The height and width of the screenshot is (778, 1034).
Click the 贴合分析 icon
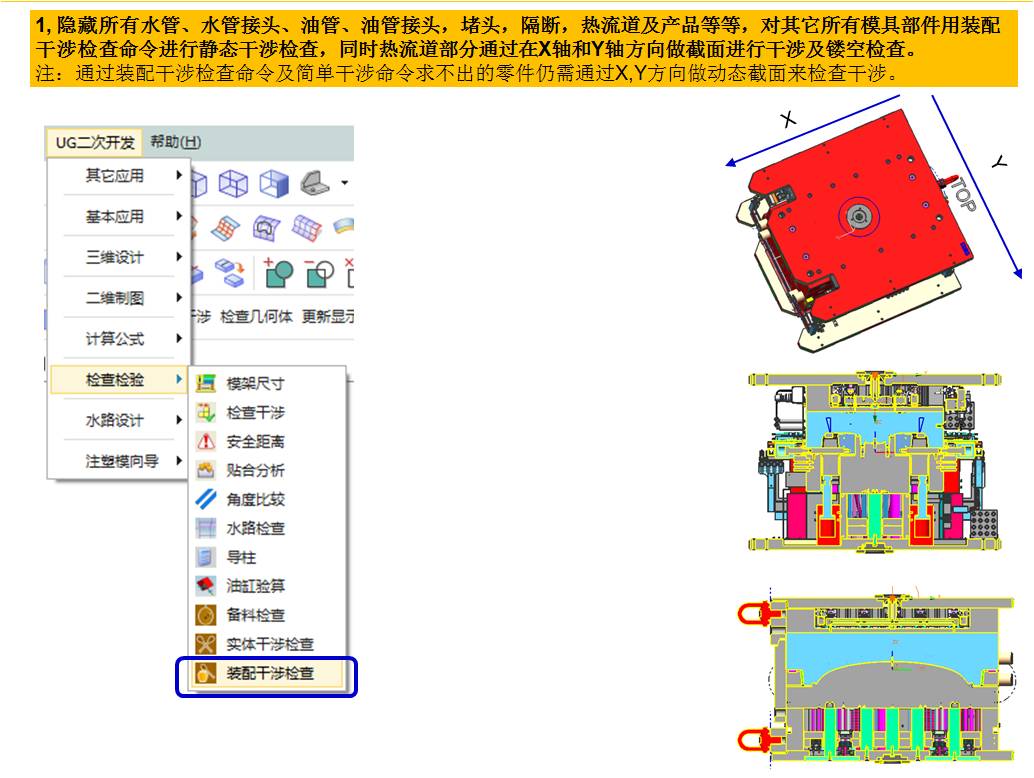click(206, 470)
